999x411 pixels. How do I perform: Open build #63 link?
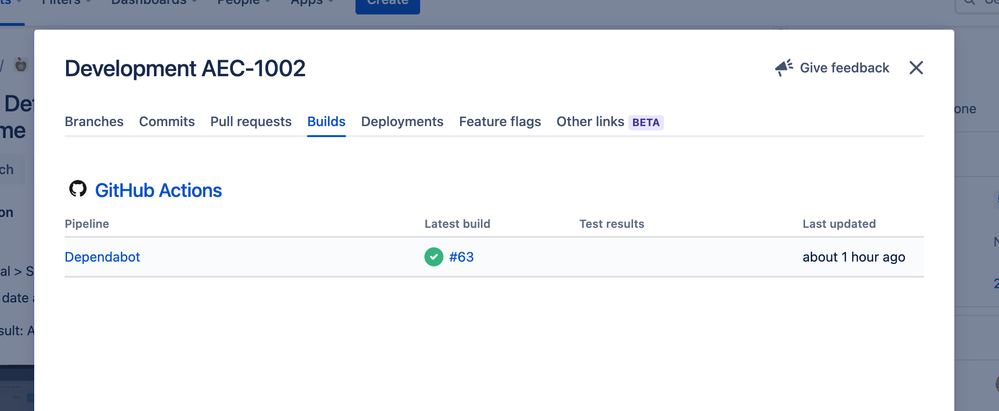point(461,257)
